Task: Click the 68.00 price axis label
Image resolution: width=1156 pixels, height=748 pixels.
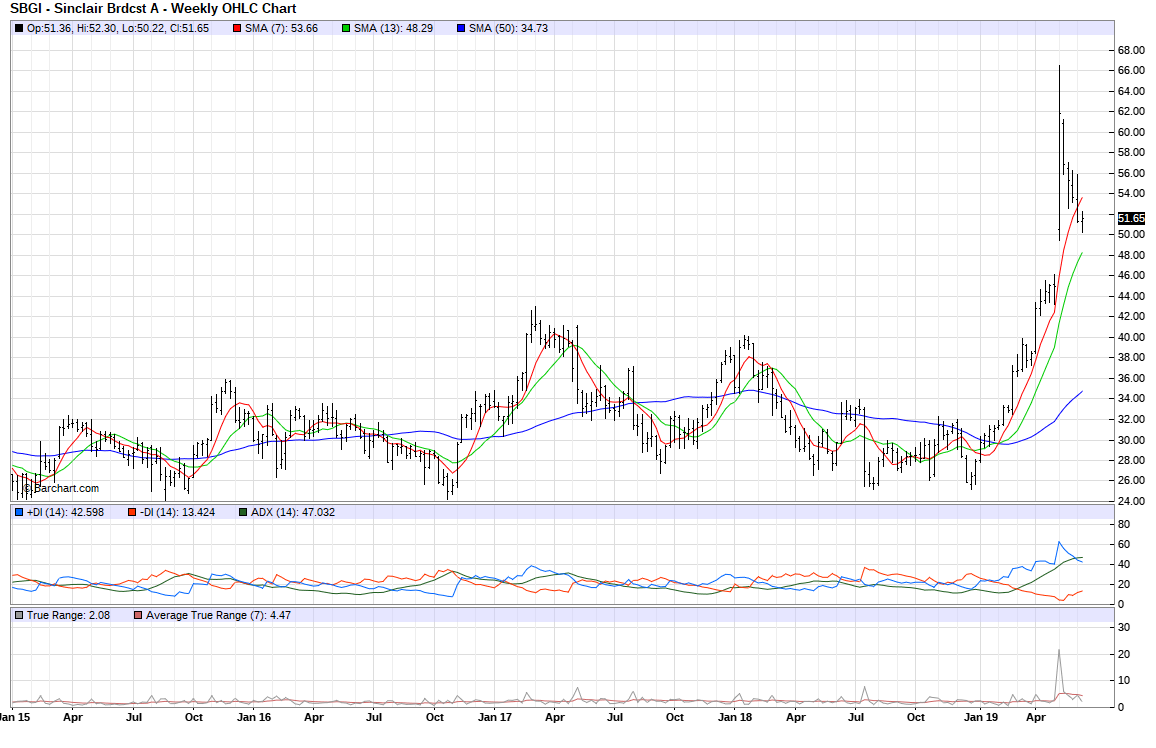Action: click(1131, 50)
